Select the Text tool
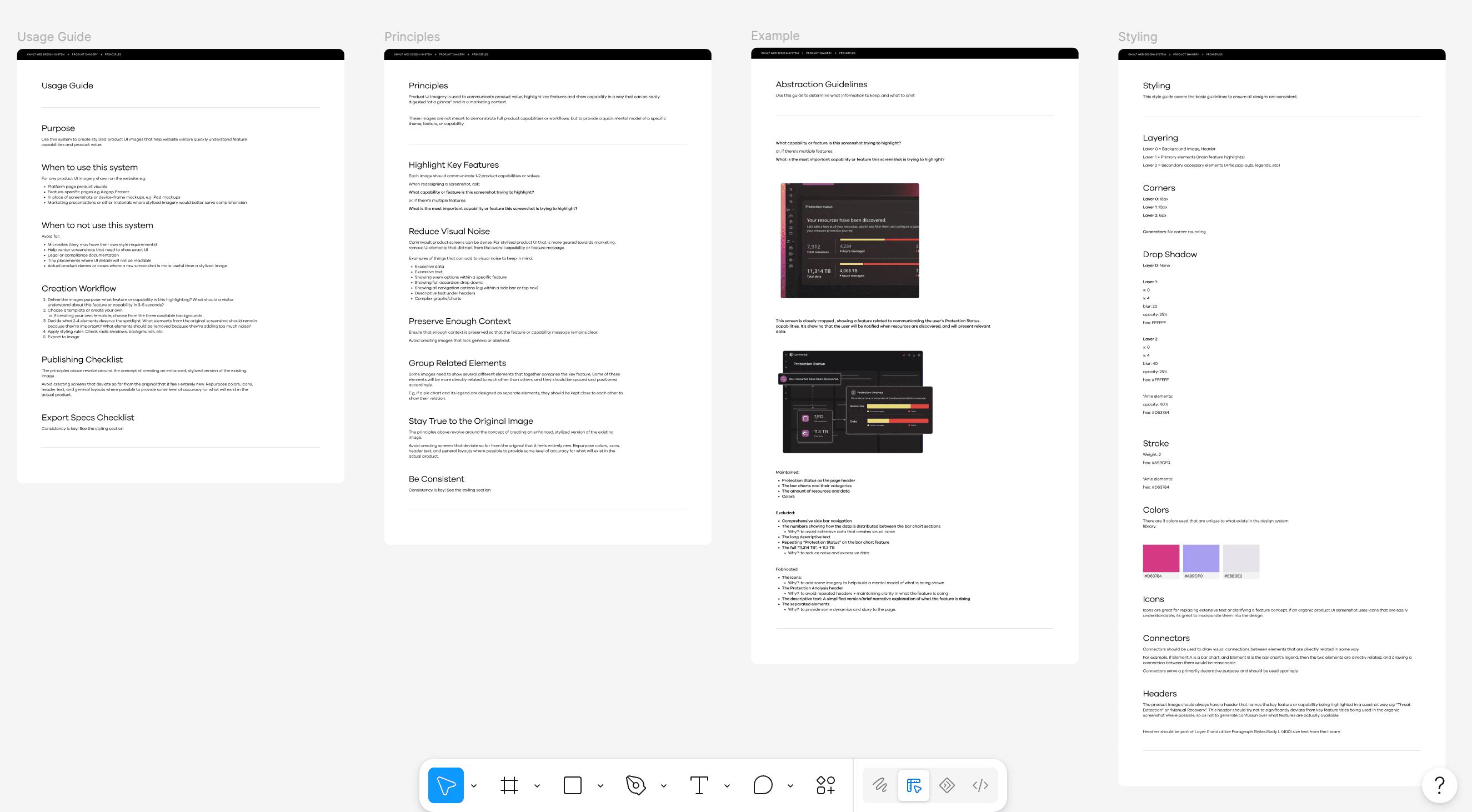1472x812 pixels. [x=699, y=785]
